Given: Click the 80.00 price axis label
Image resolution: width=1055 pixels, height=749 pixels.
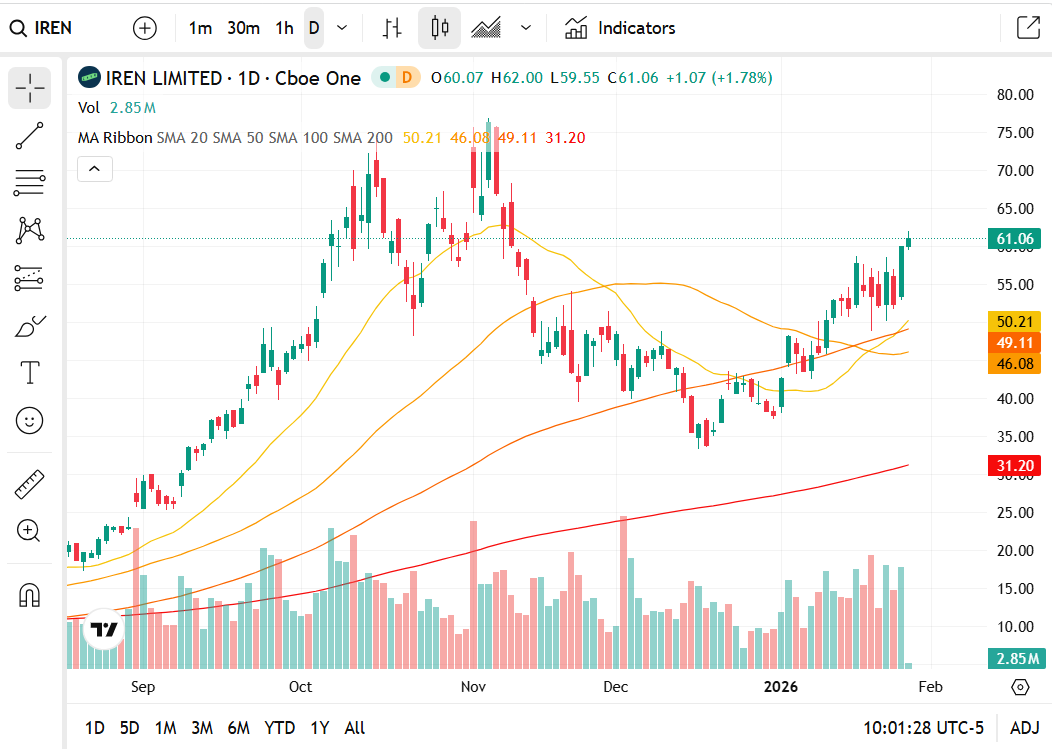Looking at the screenshot, I should pos(1015,95).
